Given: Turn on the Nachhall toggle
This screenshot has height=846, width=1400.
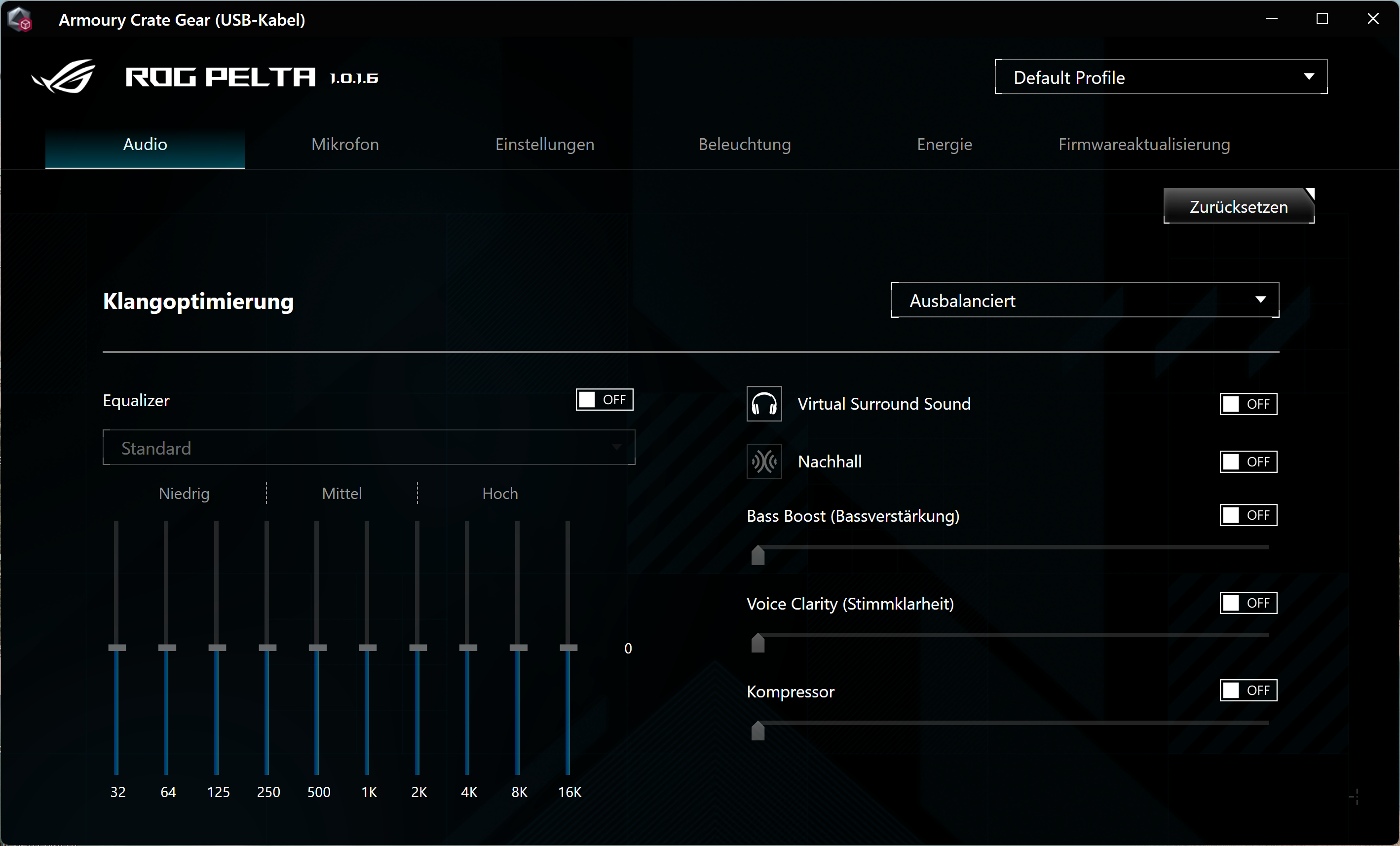Looking at the screenshot, I should tap(1249, 461).
